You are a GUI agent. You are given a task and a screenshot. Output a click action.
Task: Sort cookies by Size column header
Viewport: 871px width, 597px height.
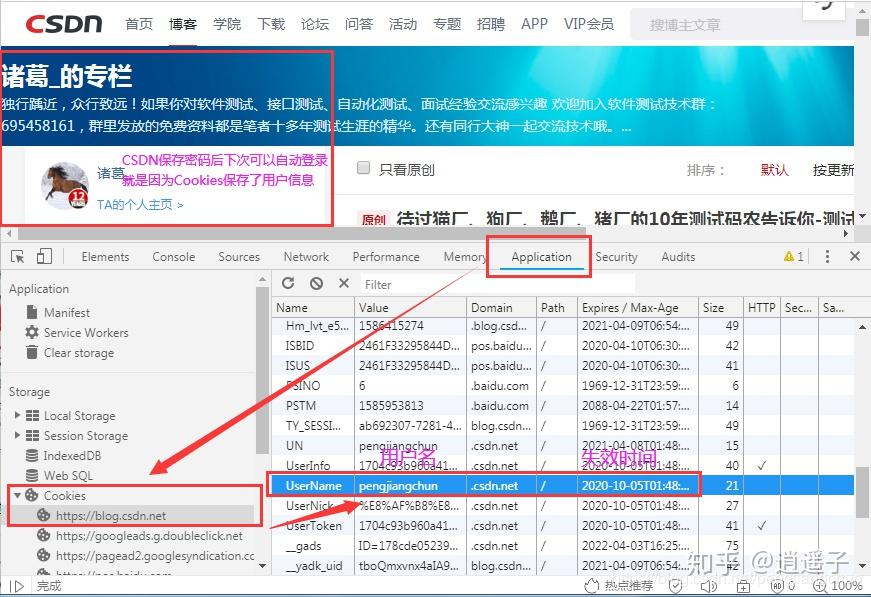(720, 307)
